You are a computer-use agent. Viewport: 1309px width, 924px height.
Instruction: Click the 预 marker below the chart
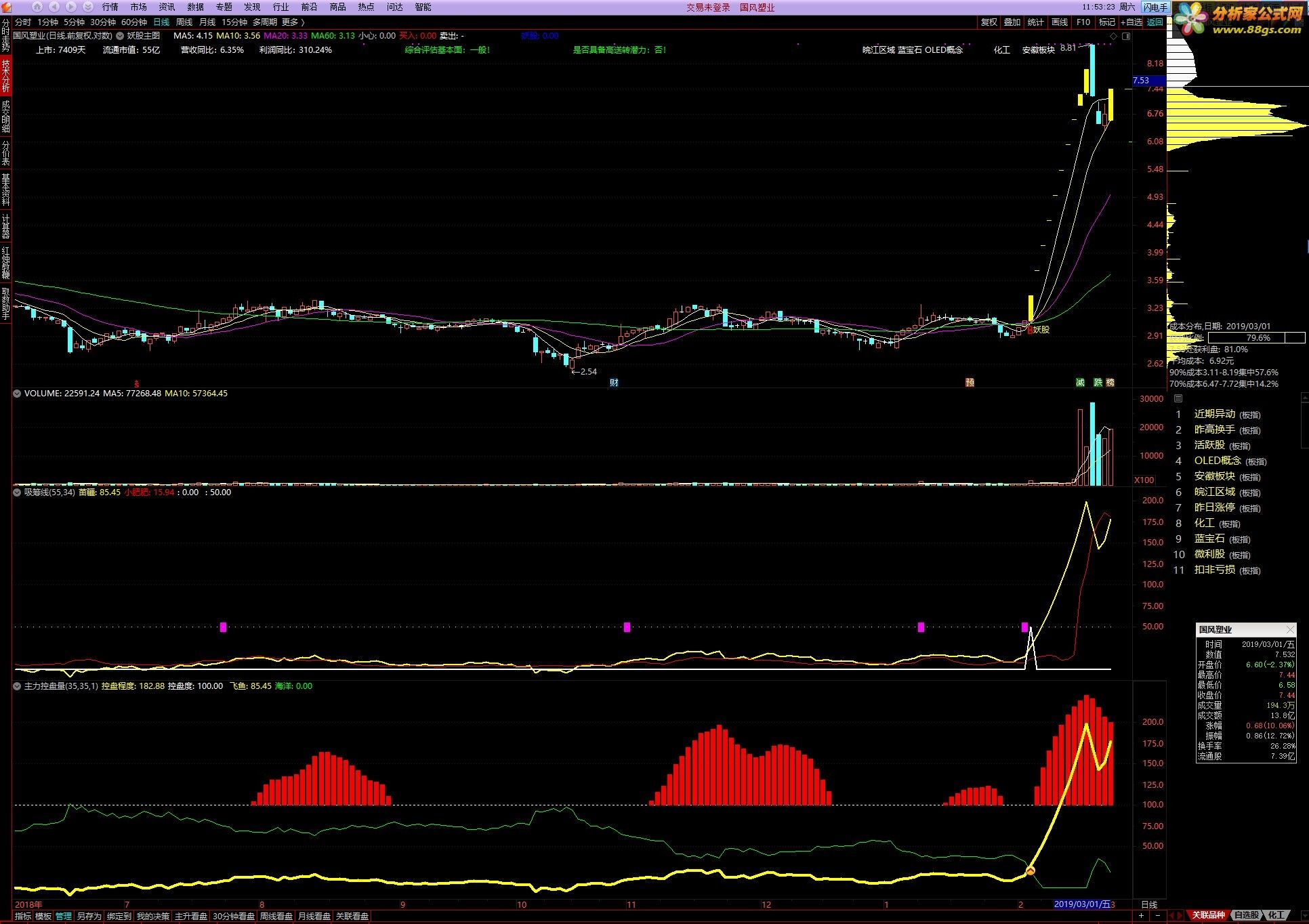click(x=970, y=383)
